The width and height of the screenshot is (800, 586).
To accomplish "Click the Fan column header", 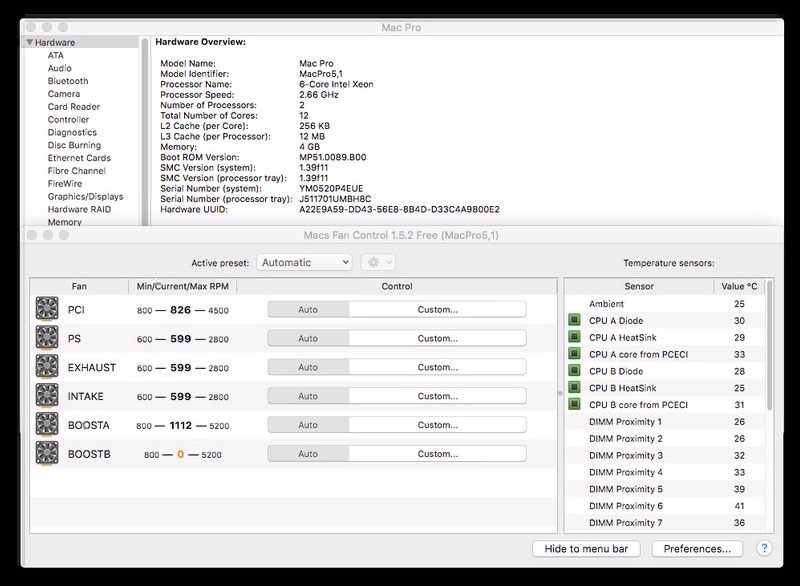I will (x=79, y=286).
